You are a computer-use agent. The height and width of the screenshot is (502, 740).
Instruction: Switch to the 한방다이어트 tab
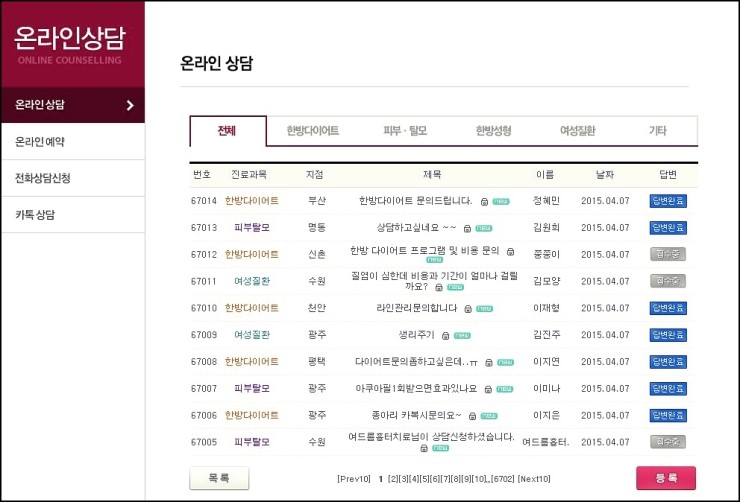[312, 131]
